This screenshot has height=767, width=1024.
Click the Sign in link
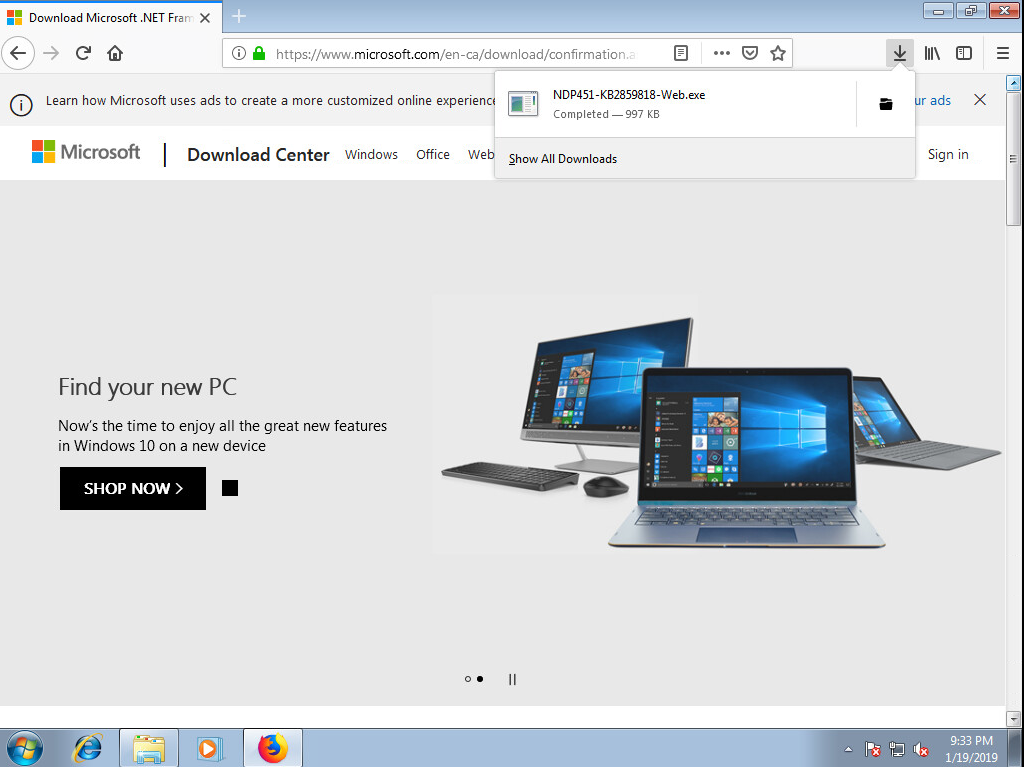pyautogui.click(x=948, y=155)
